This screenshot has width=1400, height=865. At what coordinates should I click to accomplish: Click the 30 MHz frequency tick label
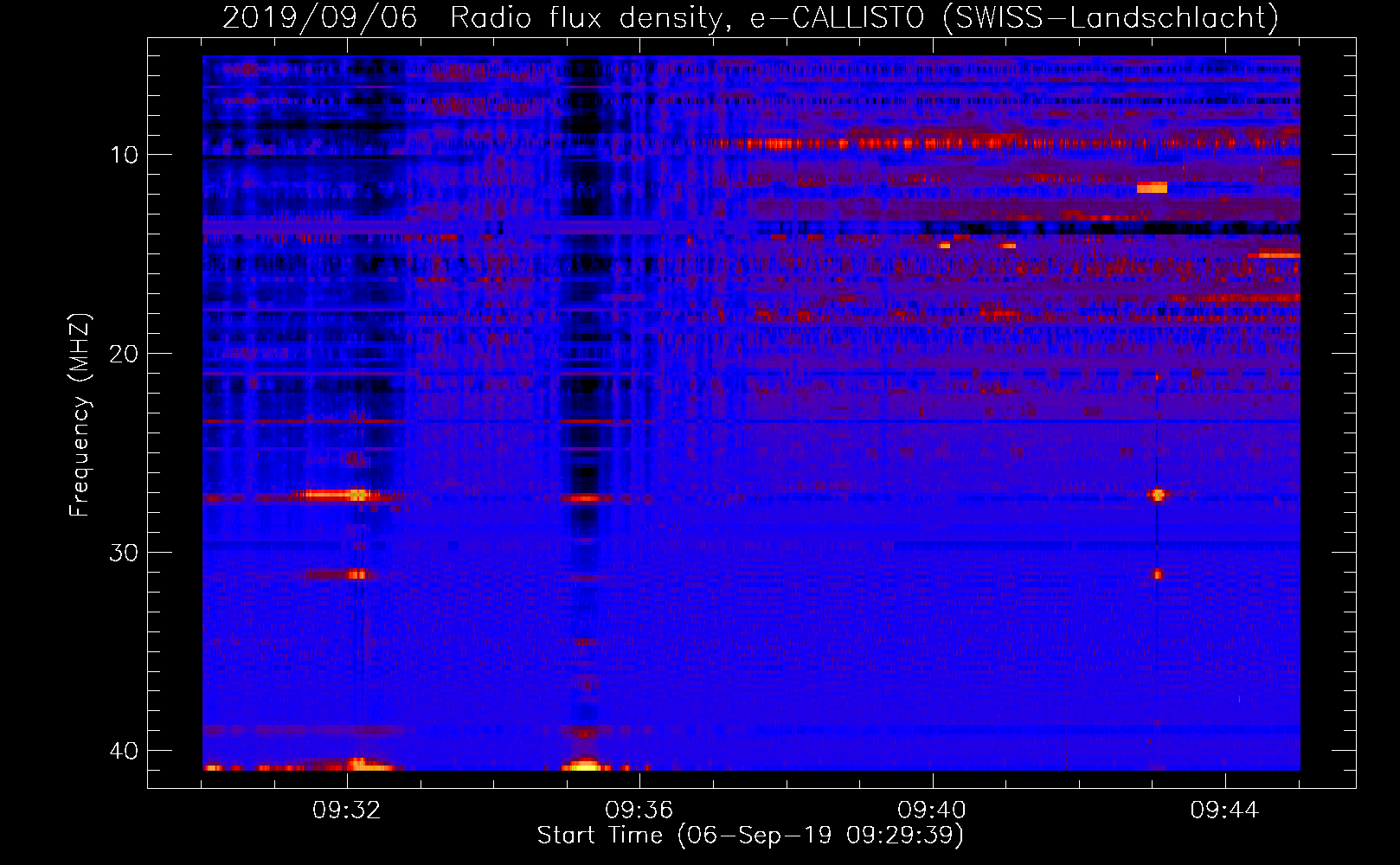click(x=124, y=553)
